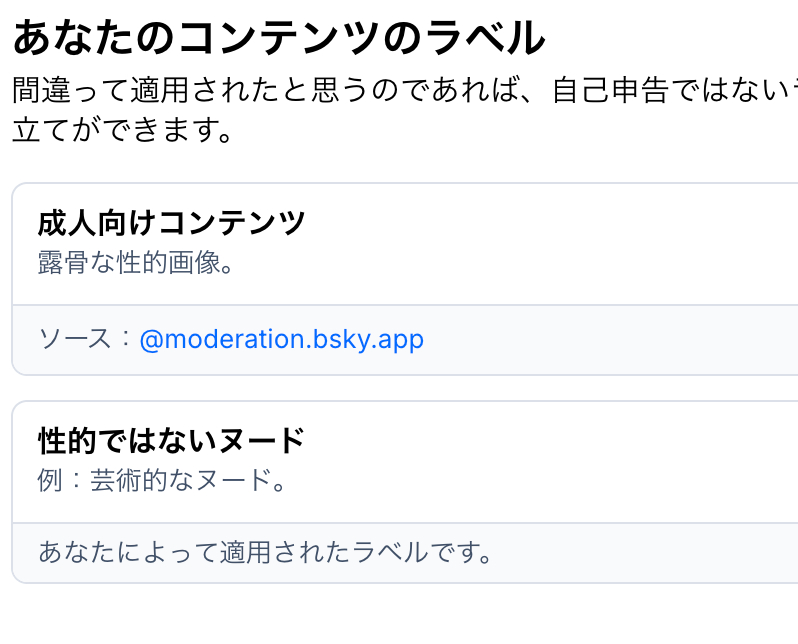Click the ソース： text before the link
The height and width of the screenshot is (644, 798).
86,339
